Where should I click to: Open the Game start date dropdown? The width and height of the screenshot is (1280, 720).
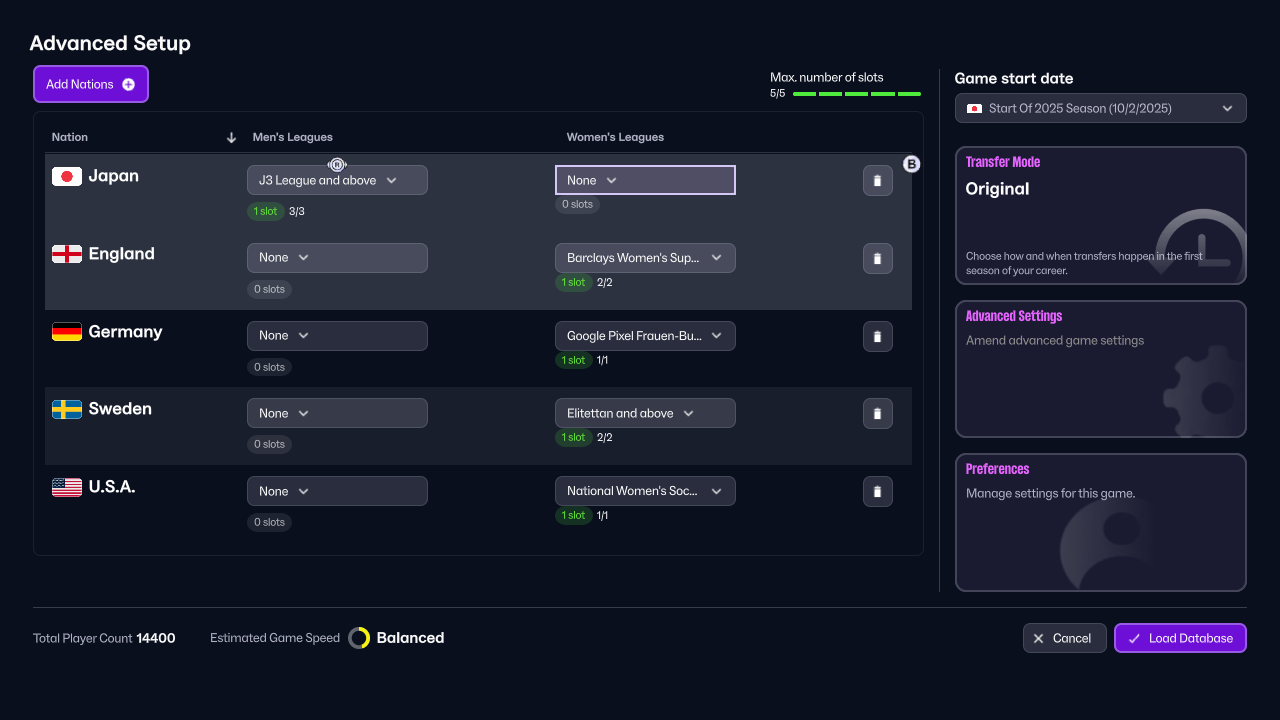[1100, 108]
